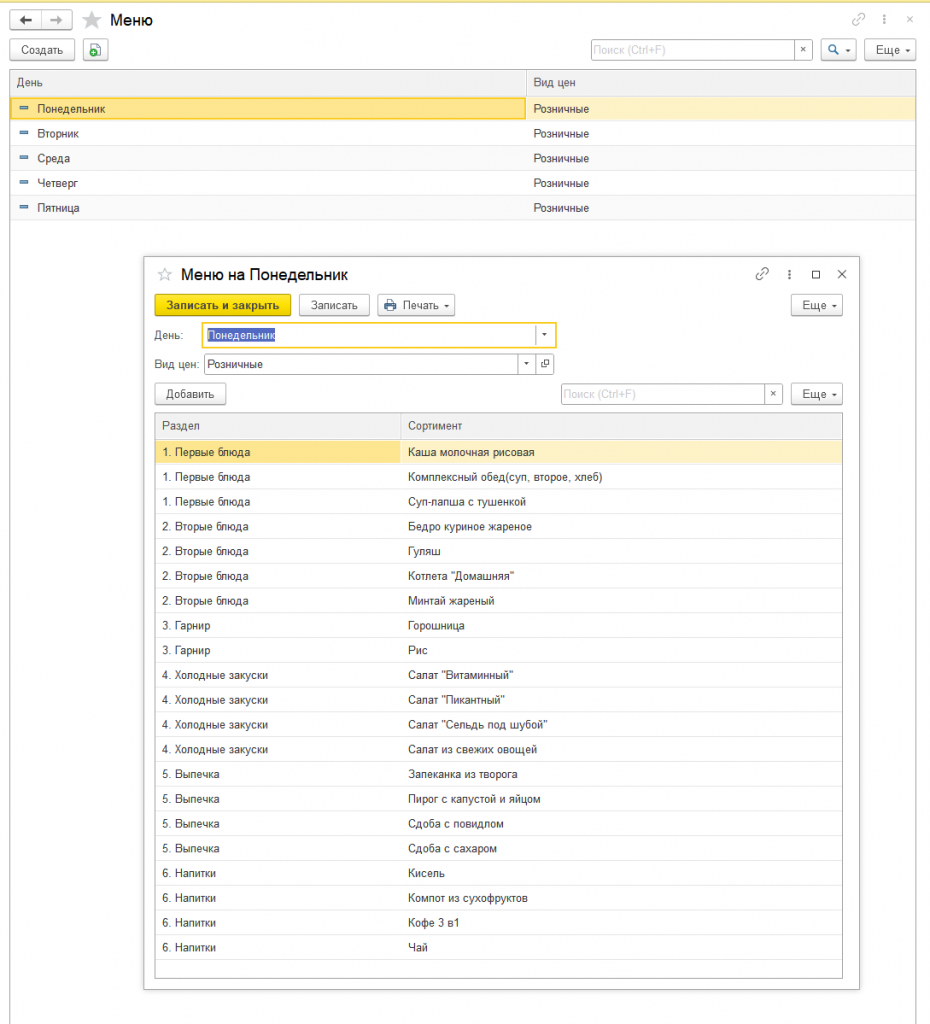Select the Рис row
The image size is (930, 1024).
coord(498,650)
